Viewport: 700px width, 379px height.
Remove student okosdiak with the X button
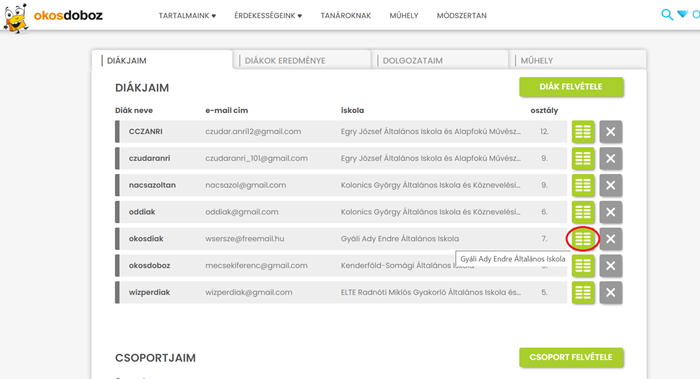click(x=611, y=239)
